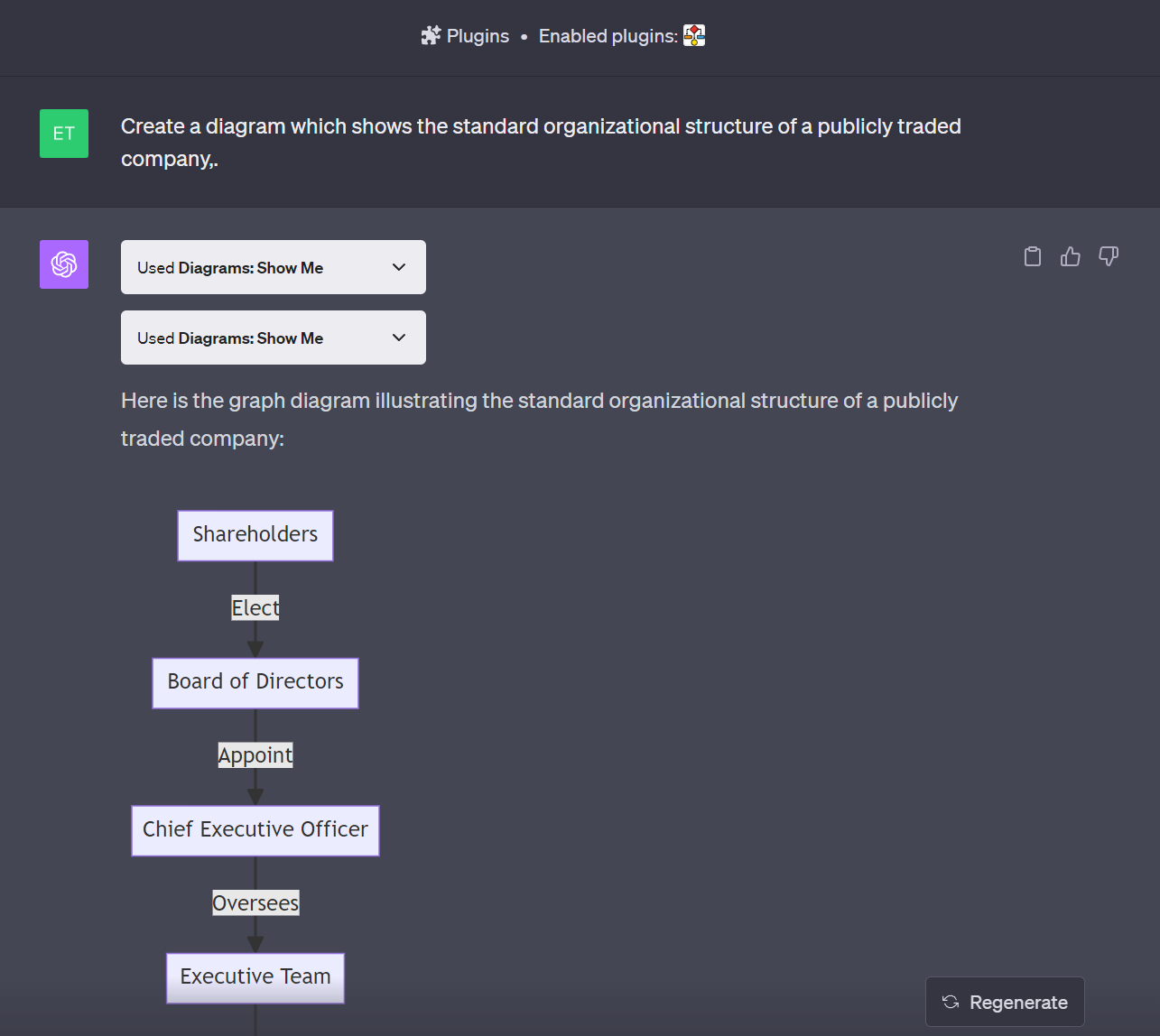Open the Plugins label in the header
The width and height of the screenshot is (1160, 1036).
pyautogui.click(x=478, y=36)
